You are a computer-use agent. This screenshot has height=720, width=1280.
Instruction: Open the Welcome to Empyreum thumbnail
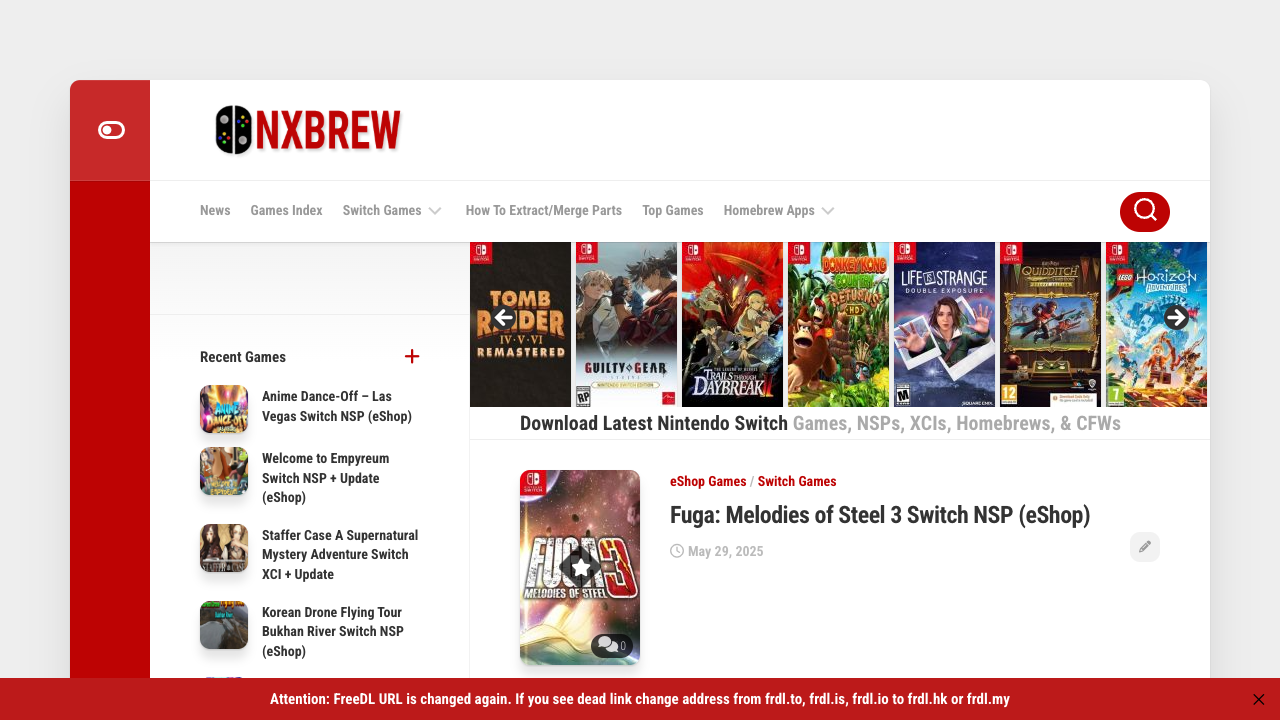224,471
